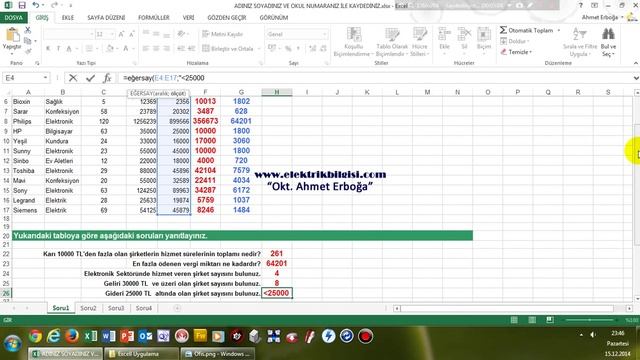This screenshot has width=640, height=360.
Task: Switch to GÖZDEN GEÇİR ribbon tab
Action: pyautogui.click(x=227, y=18)
